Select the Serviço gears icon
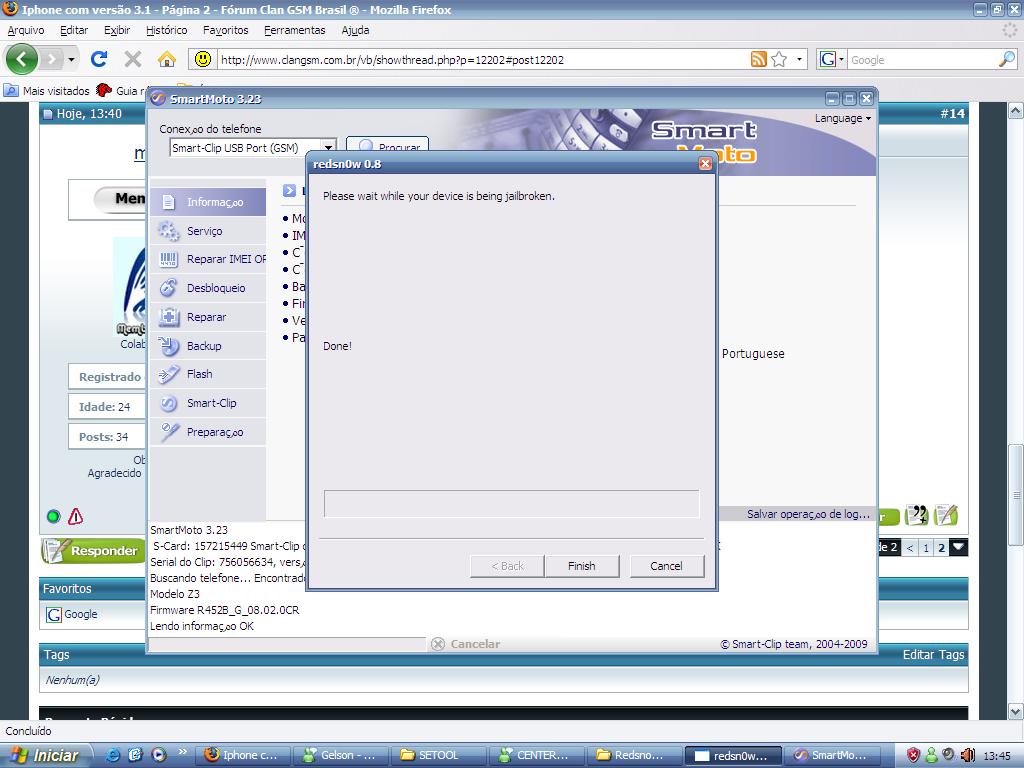Viewport: 1024px width, 768px height. pyautogui.click(x=168, y=231)
